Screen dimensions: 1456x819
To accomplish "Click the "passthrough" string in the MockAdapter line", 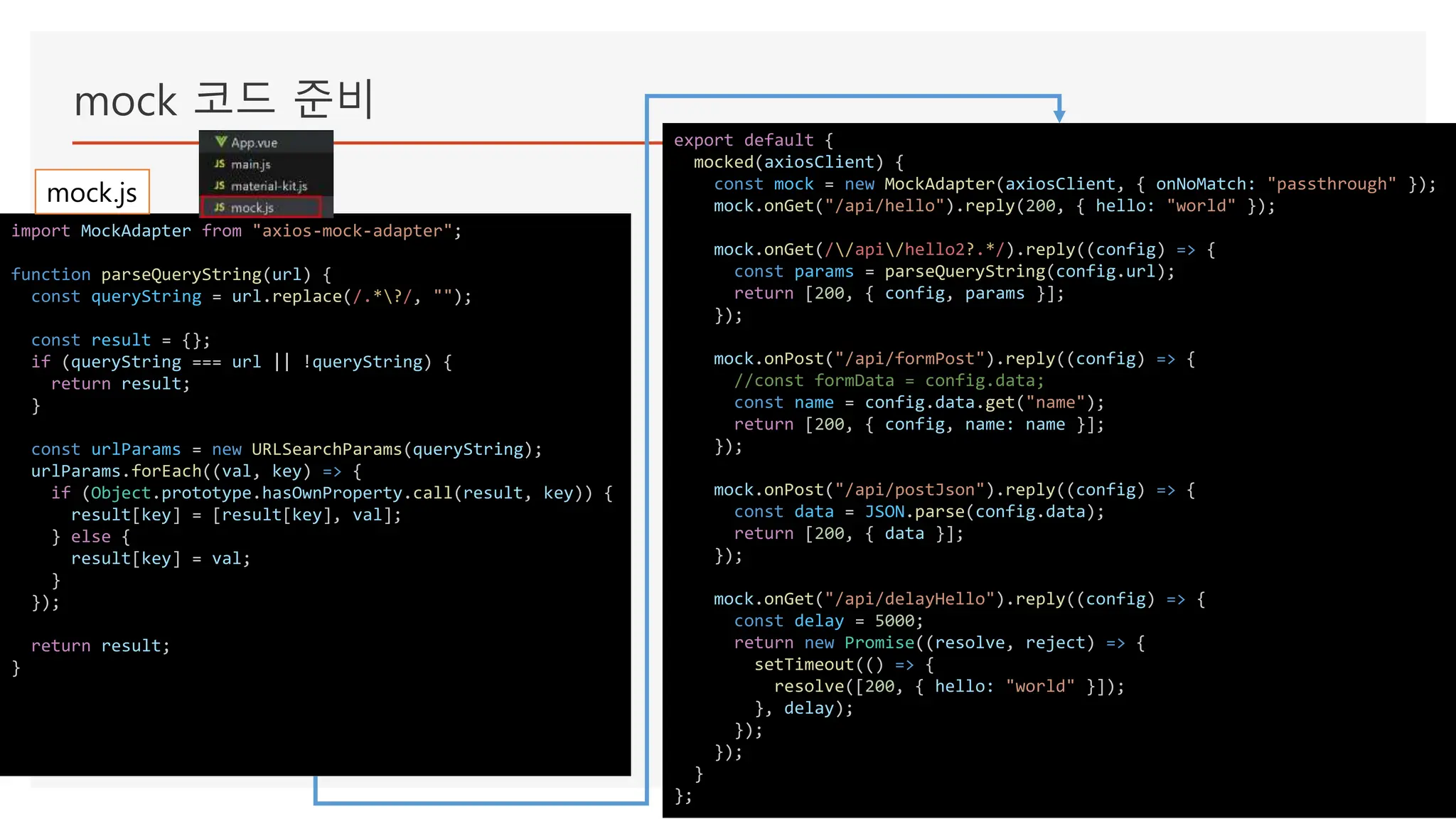I will click(x=1331, y=184).
